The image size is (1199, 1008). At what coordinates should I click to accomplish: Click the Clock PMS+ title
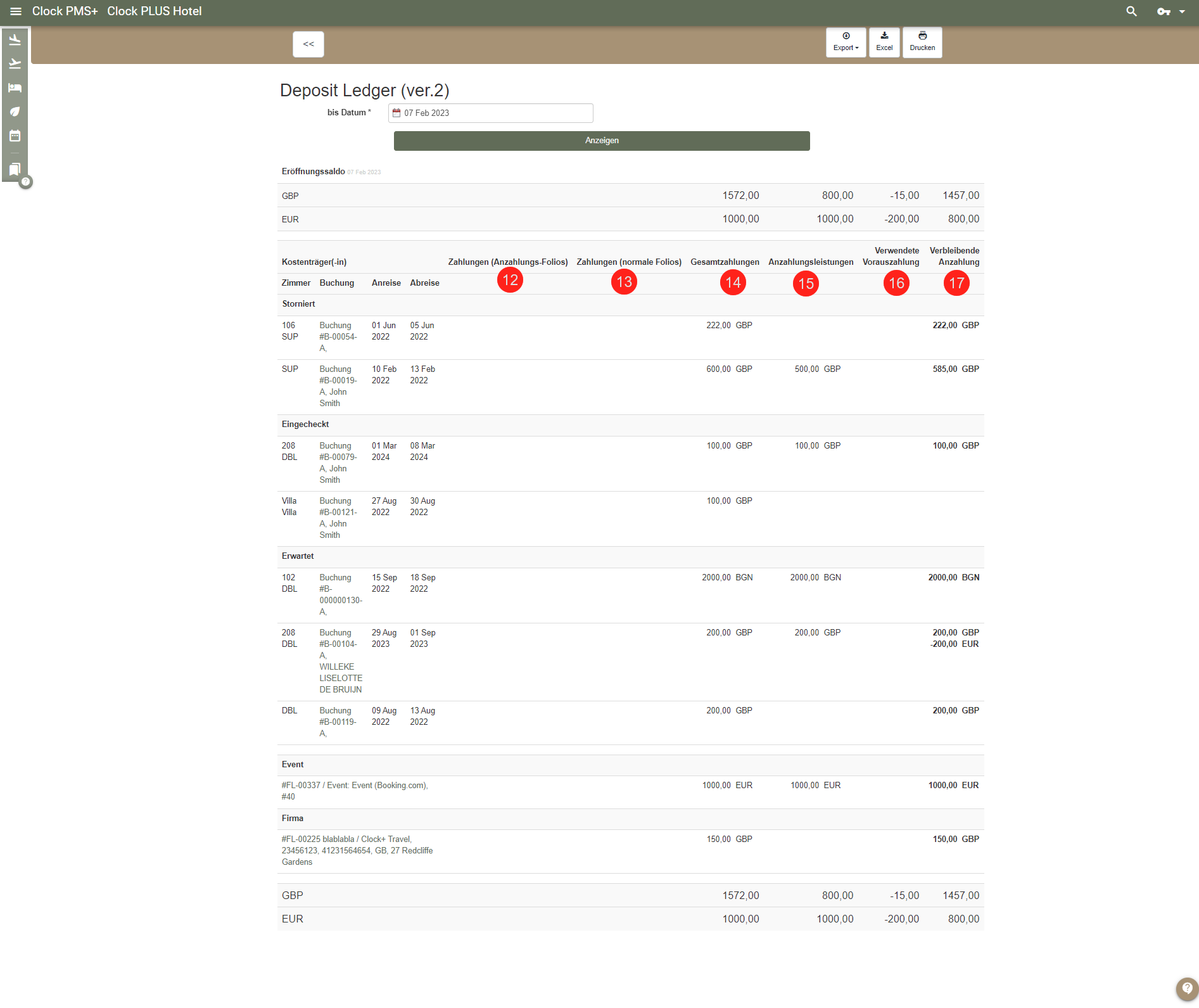[65, 11]
